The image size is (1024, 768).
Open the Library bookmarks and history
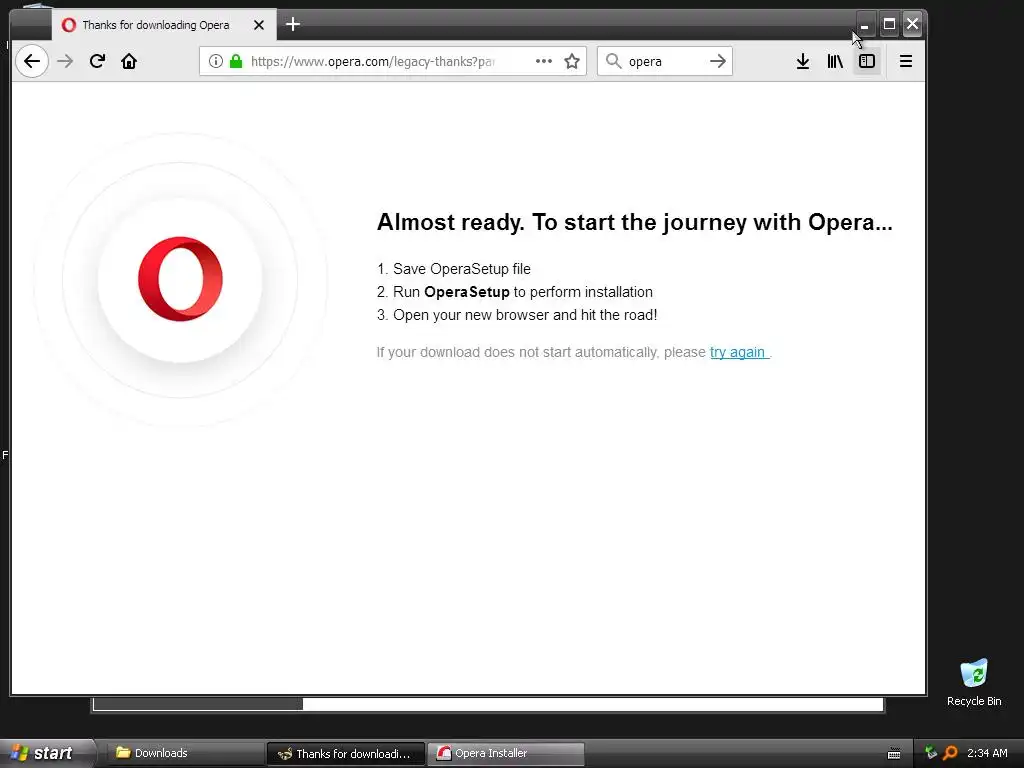tap(835, 61)
